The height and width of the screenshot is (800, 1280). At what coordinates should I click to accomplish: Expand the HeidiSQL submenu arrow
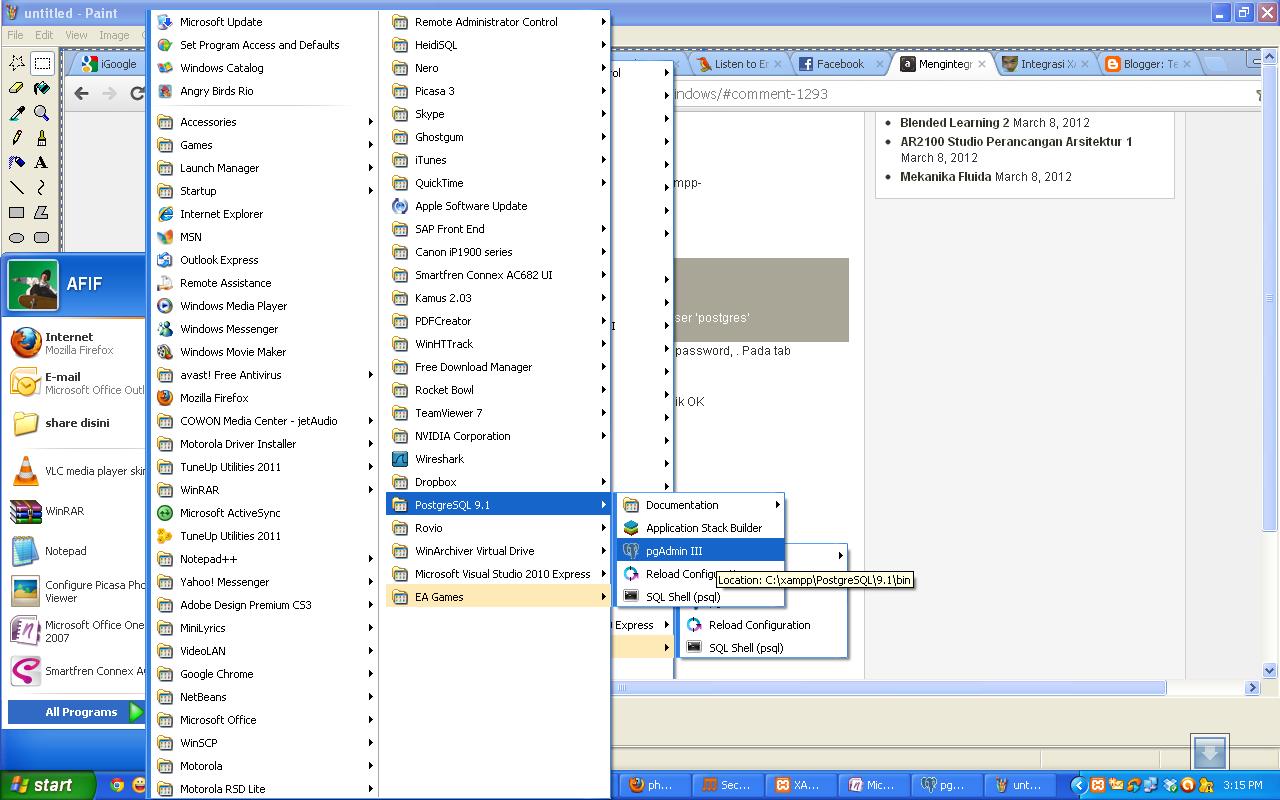(x=603, y=45)
